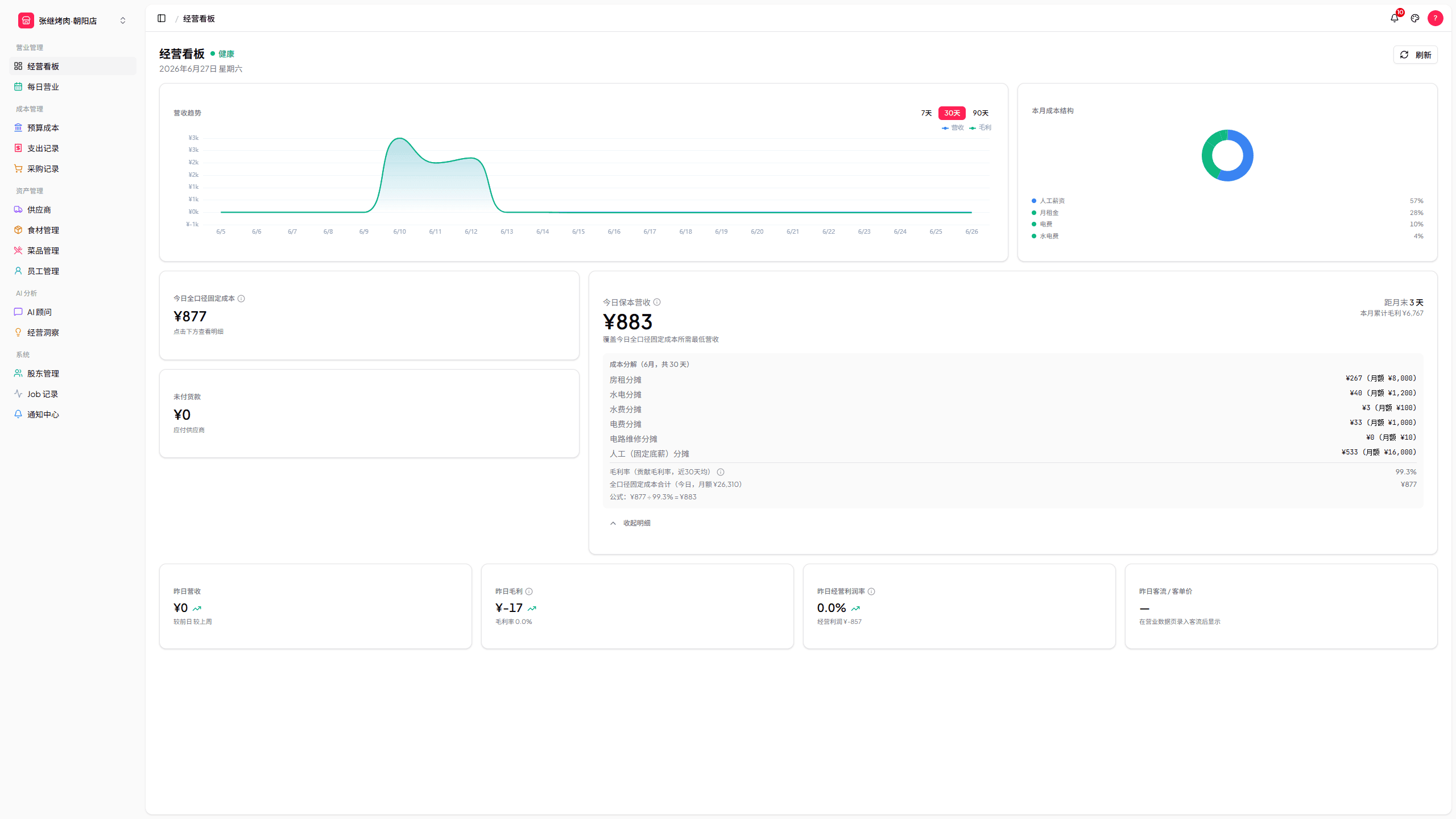Click the 健康 status indicator
The height and width of the screenshot is (819, 1456).
222,54
